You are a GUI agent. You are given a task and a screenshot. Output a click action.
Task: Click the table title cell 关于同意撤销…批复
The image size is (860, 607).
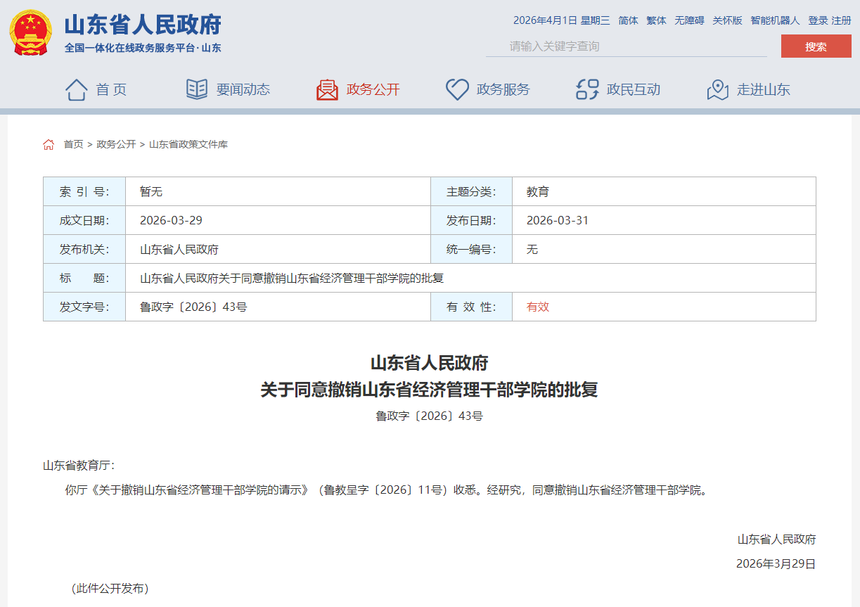[x=291, y=278]
